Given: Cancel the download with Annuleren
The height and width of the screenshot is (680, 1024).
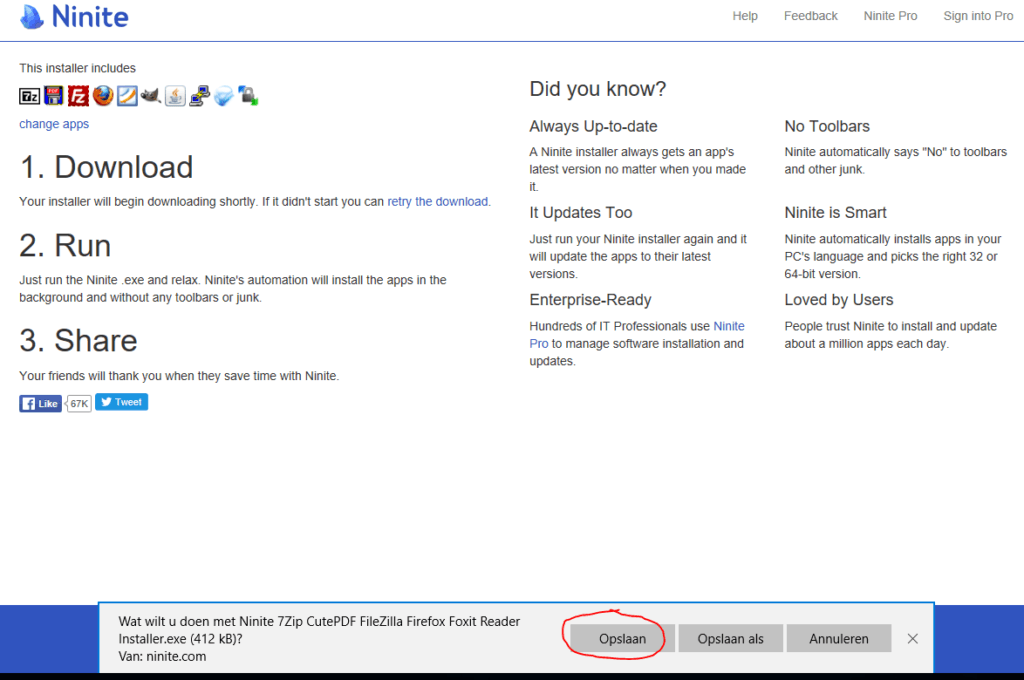Looking at the screenshot, I should (x=839, y=639).
